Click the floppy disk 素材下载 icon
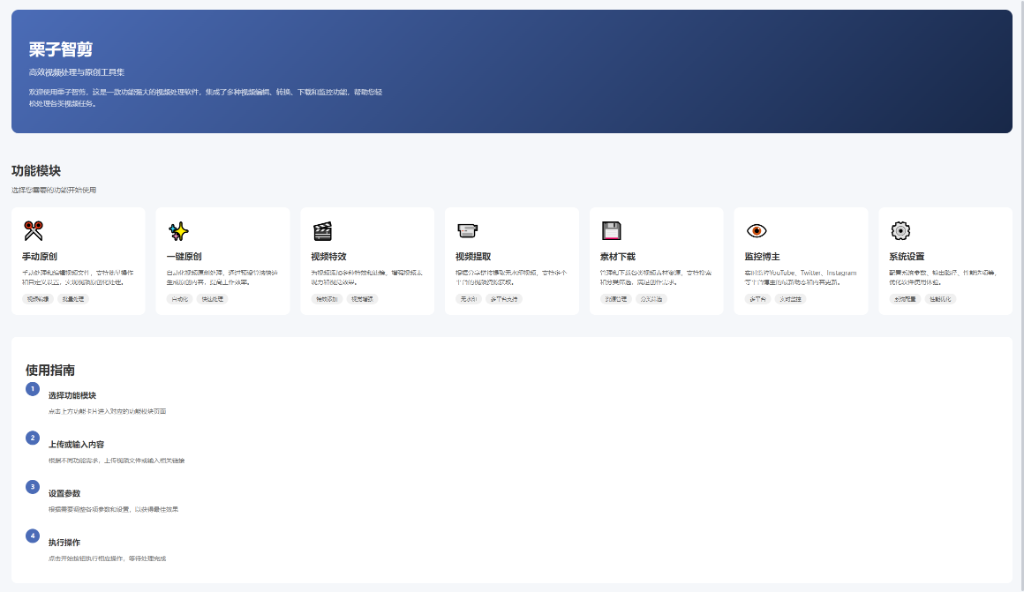 point(611,231)
